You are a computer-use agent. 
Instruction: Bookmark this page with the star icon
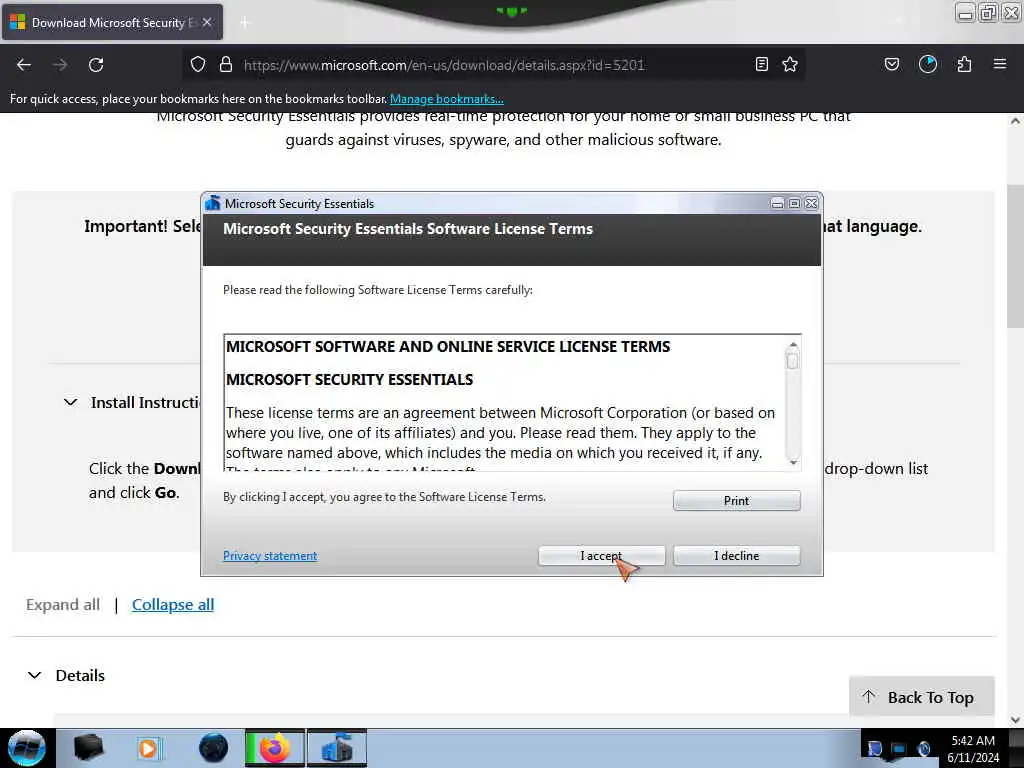click(x=790, y=64)
